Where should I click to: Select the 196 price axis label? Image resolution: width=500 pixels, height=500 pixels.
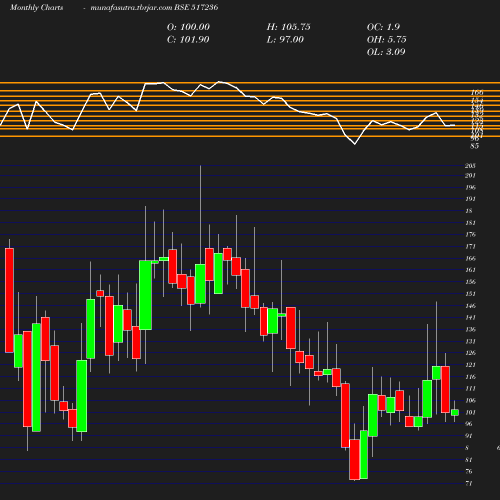coord(470,187)
